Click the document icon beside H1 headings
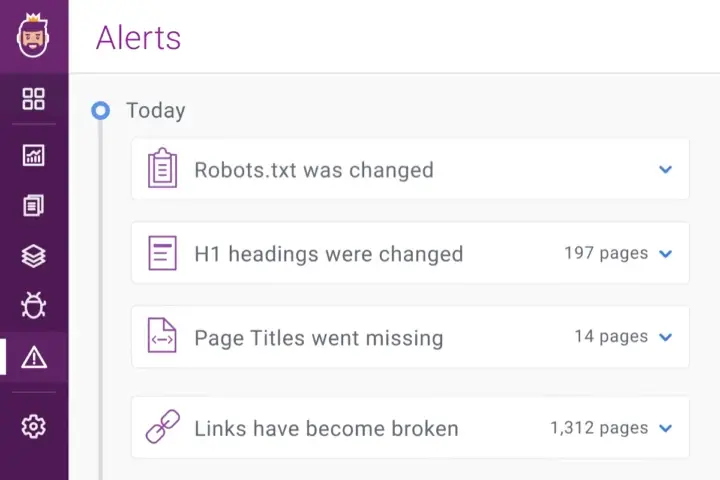This screenshot has width=720, height=480. tap(162, 253)
